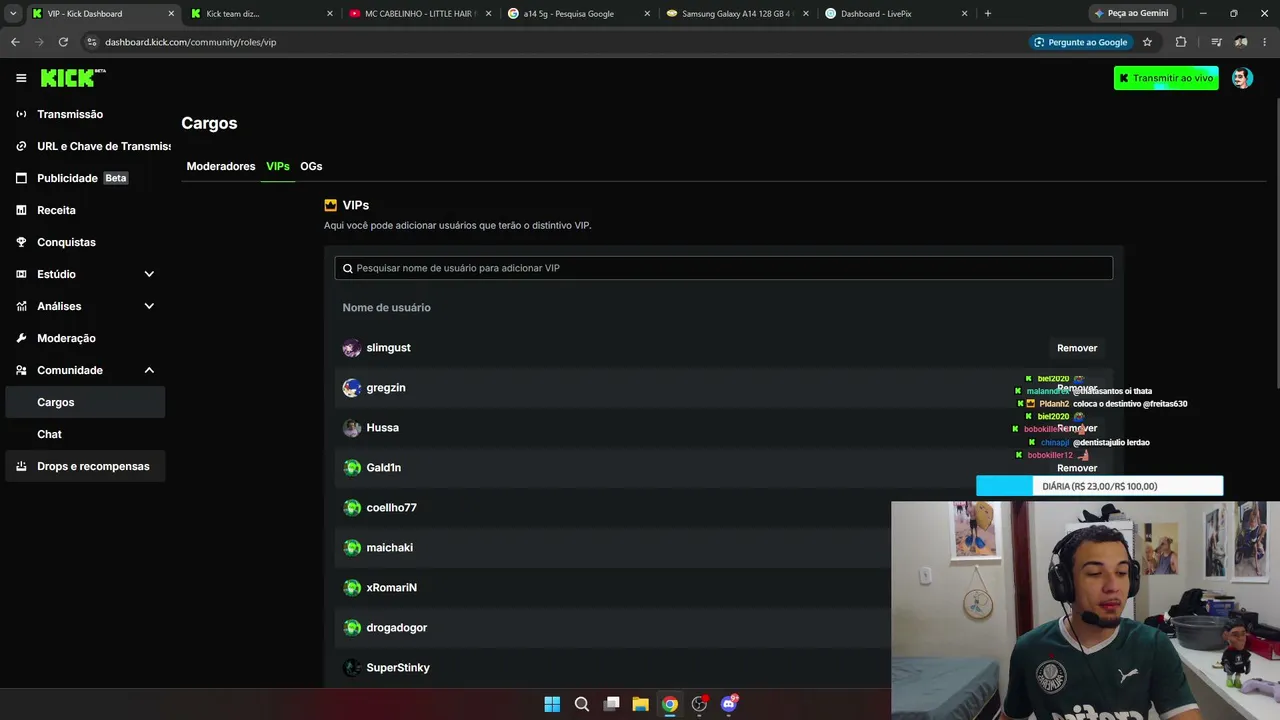The image size is (1280, 720).
Task: Click the Conquistas trophy icon
Action: [x=21, y=242]
